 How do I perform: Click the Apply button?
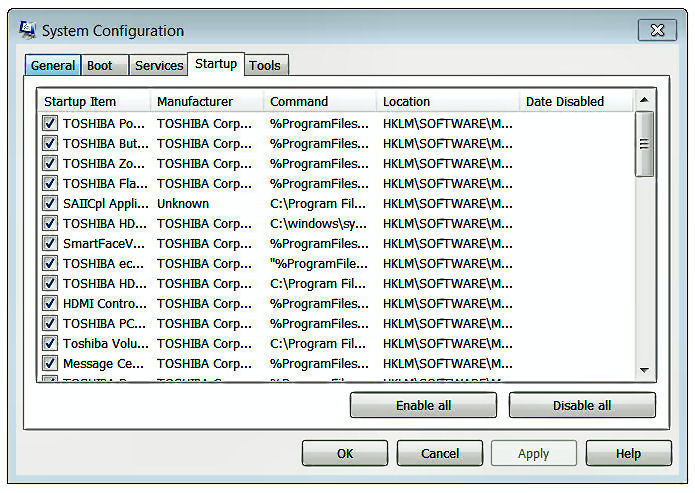(x=534, y=453)
